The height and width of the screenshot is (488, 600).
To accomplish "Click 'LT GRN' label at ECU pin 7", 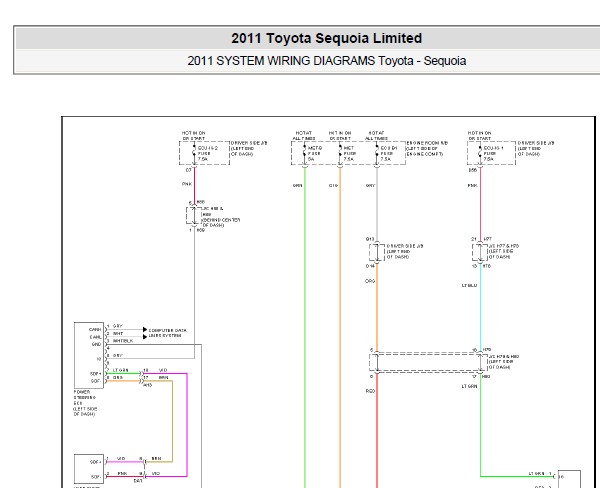I will (121, 370).
